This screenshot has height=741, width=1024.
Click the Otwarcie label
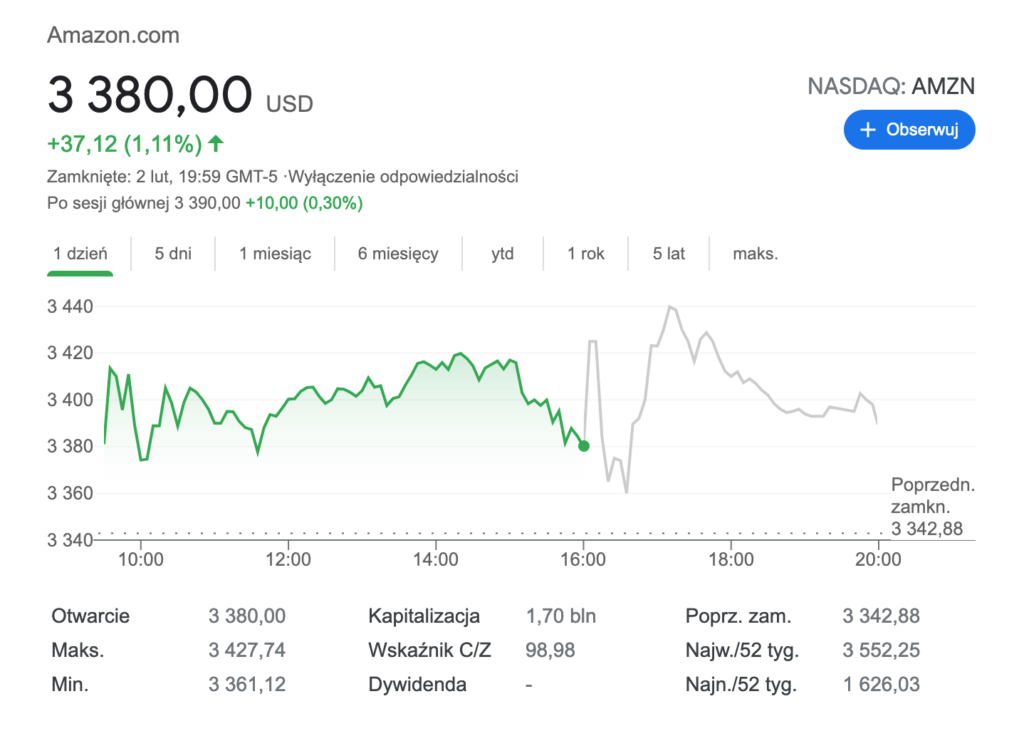(x=90, y=616)
